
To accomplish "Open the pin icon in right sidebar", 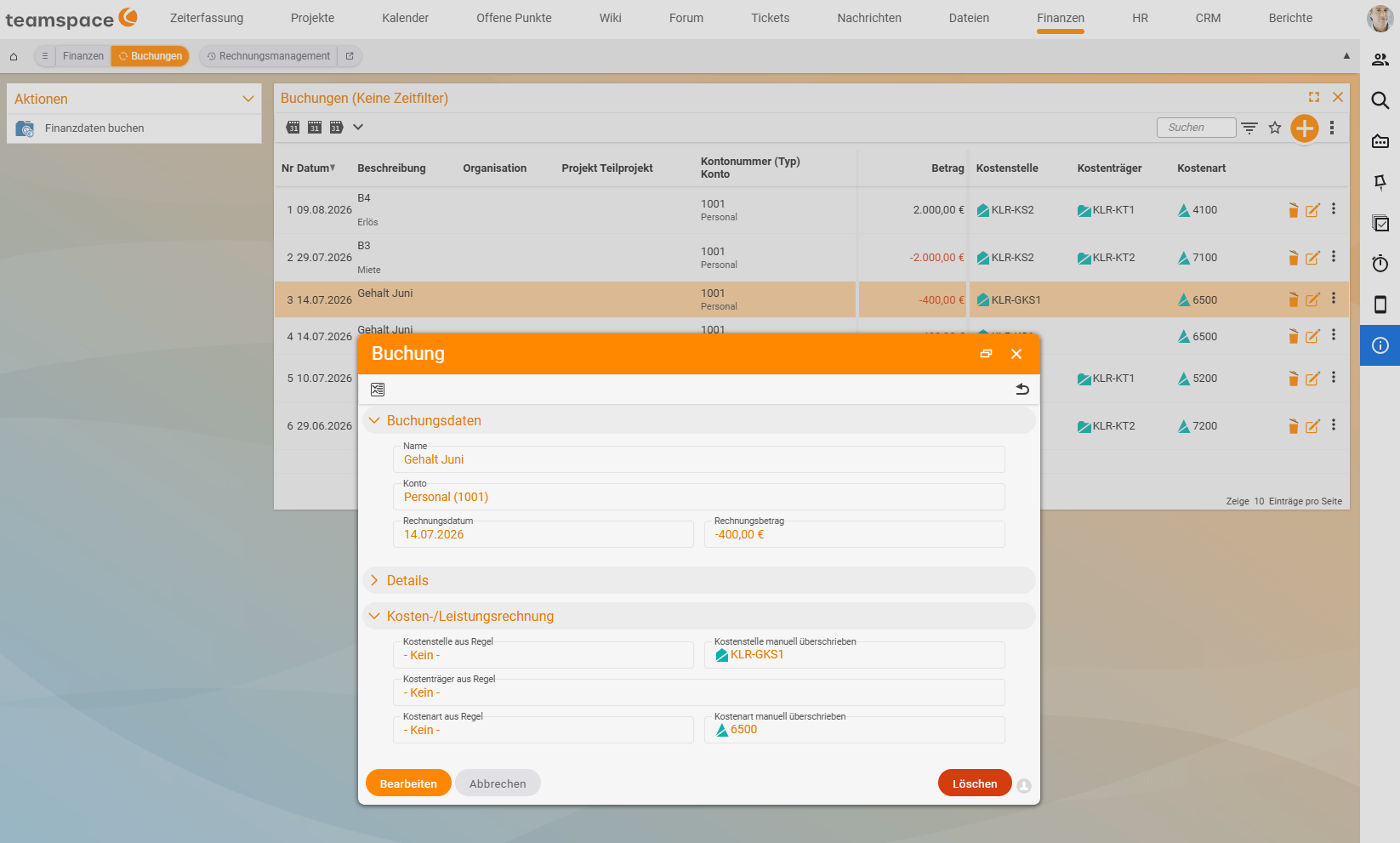I will [1380, 182].
